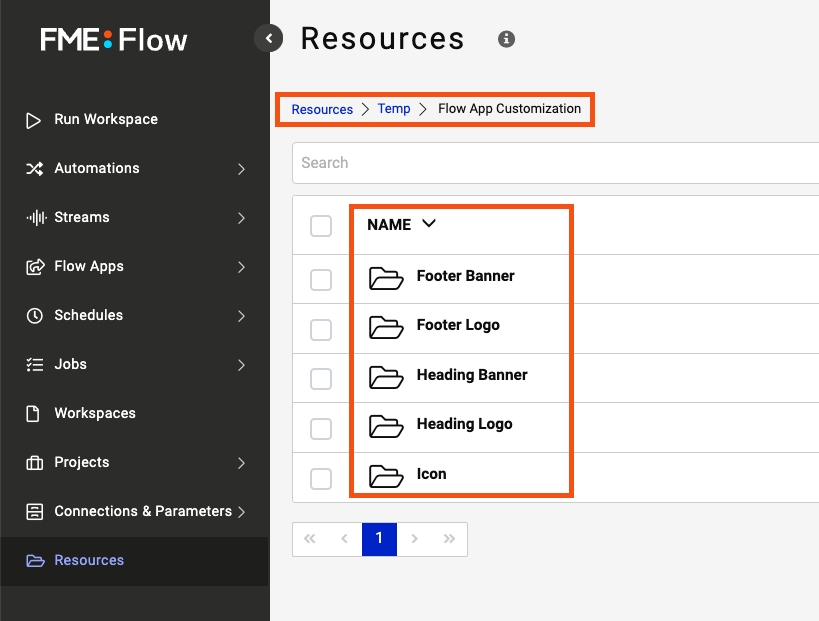Click the Run Workspace play icon
This screenshot has height=621, width=819.
click(35, 120)
